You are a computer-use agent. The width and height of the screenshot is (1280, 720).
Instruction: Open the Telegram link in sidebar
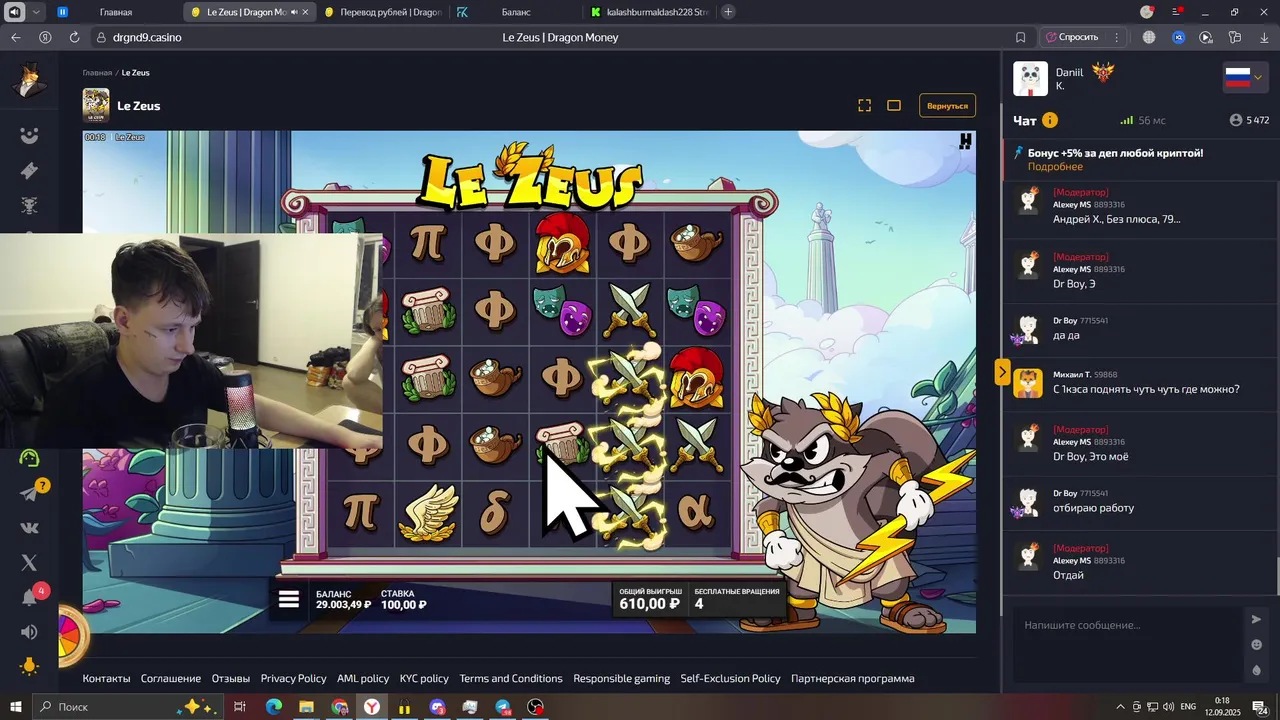pyautogui.click(x=29, y=493)
